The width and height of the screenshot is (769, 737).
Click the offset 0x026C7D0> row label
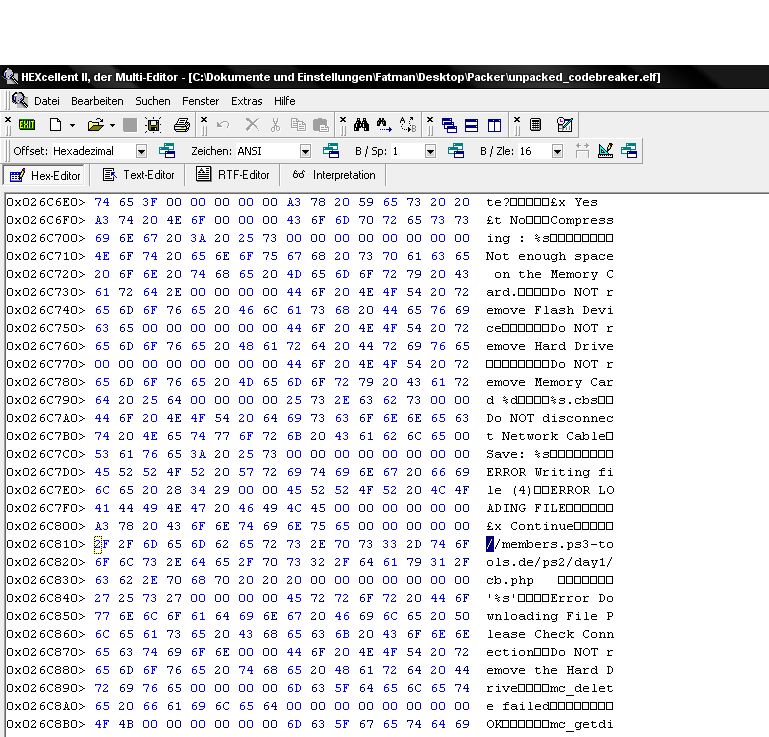46,472
